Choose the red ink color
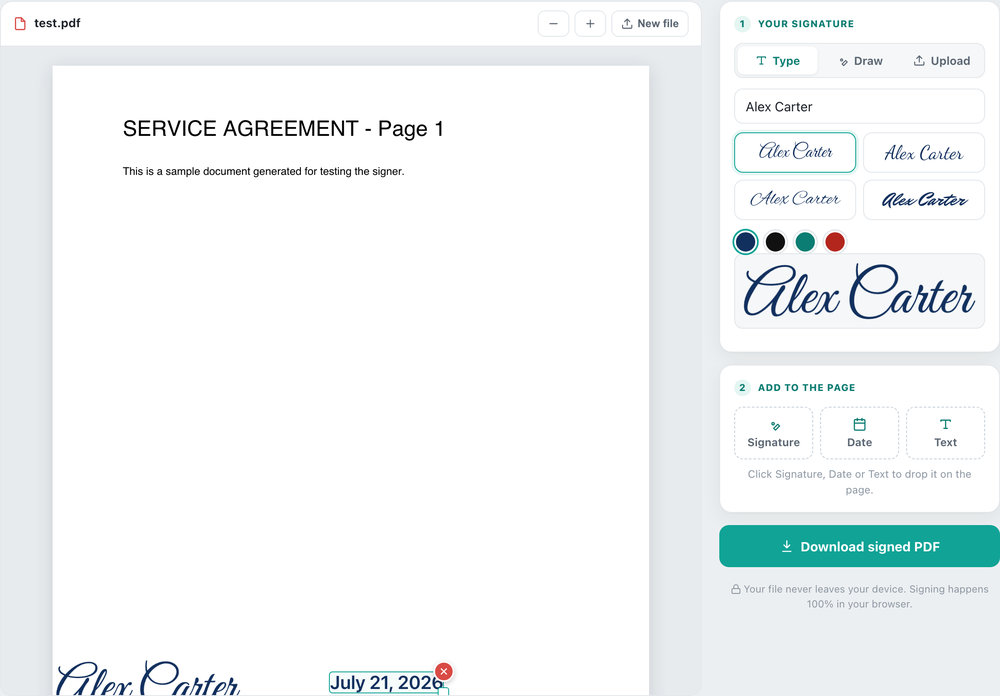This screenshot has height=696, width=1000. [835, 242]
